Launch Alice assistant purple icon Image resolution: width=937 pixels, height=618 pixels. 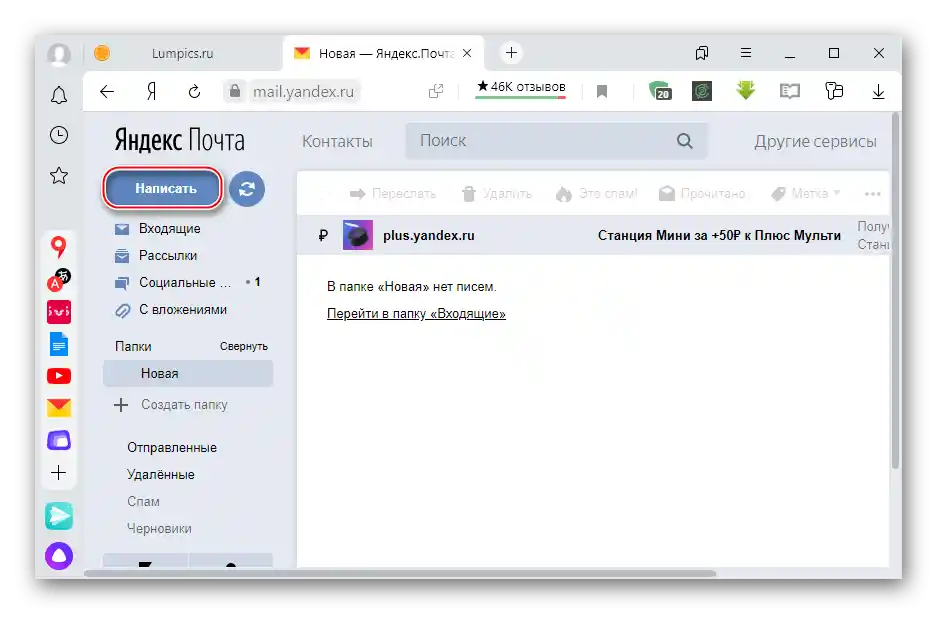[x=59, y=556]
